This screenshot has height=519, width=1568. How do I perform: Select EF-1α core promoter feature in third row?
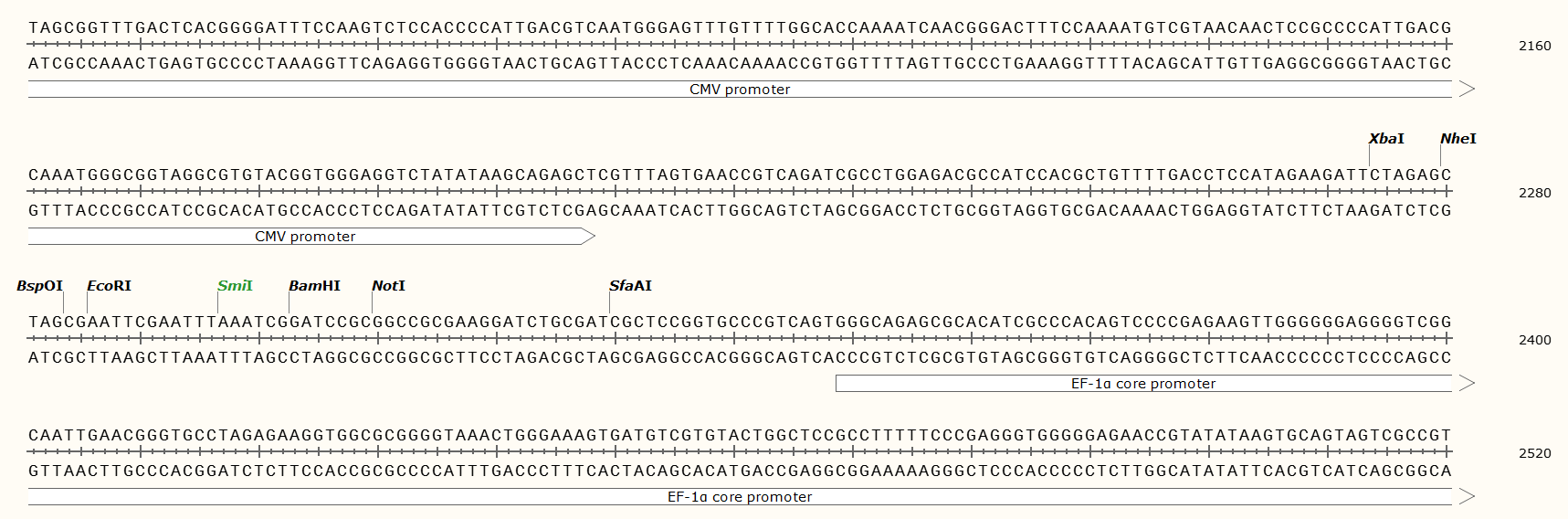[x=1155, y=384]
